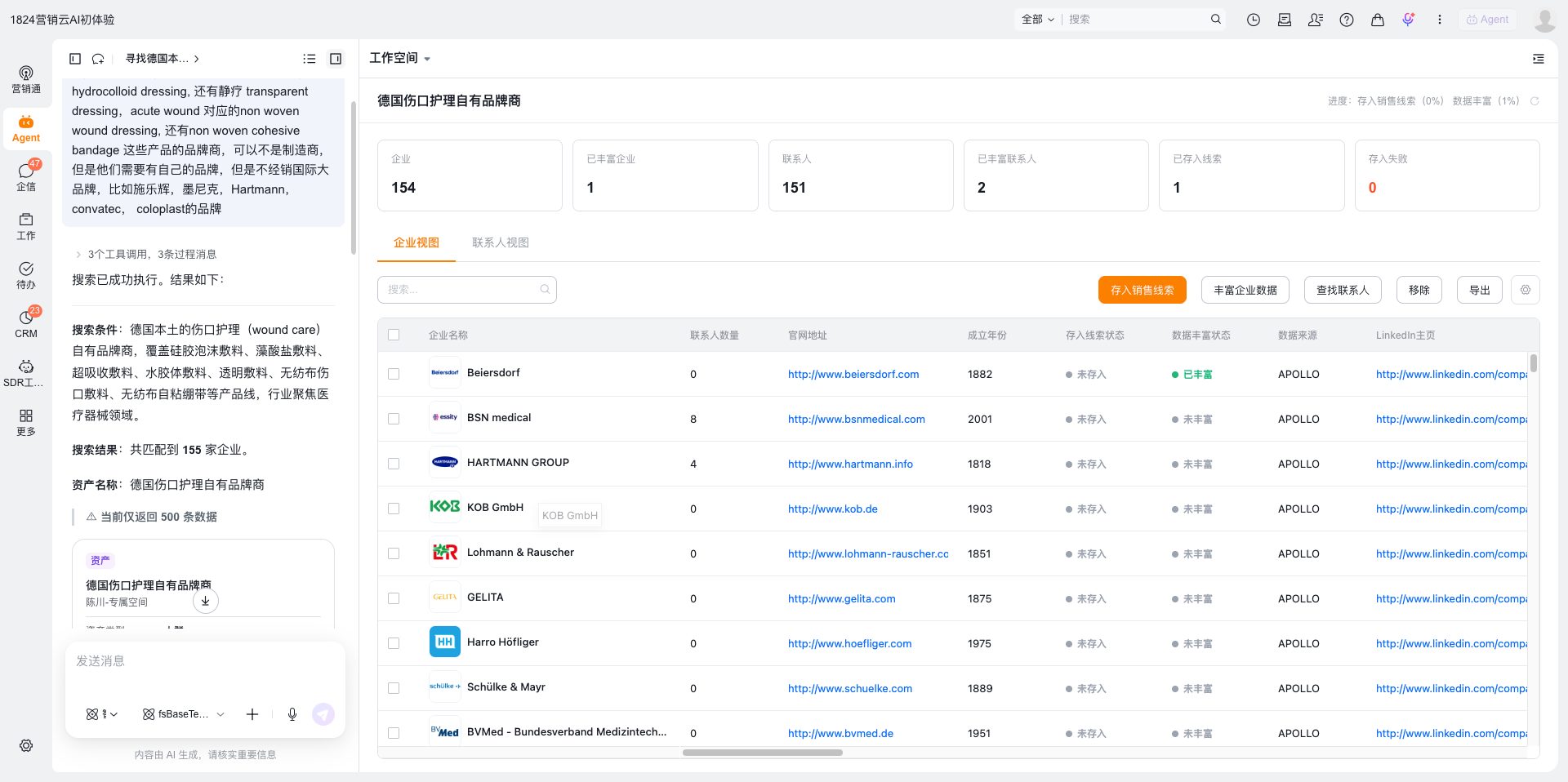Expand the 寻找德国本… conversation title
This screenshot has height=782, width=1568.
click(163, 59)
